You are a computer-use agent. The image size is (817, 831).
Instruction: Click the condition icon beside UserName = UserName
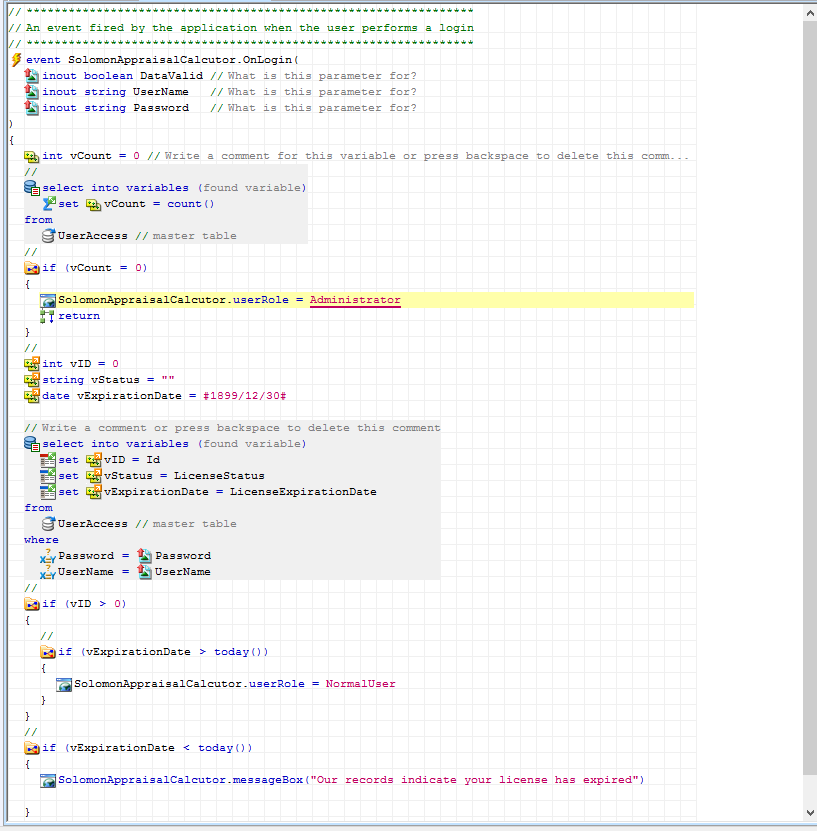pyautogui.click(x=48, y=572)
